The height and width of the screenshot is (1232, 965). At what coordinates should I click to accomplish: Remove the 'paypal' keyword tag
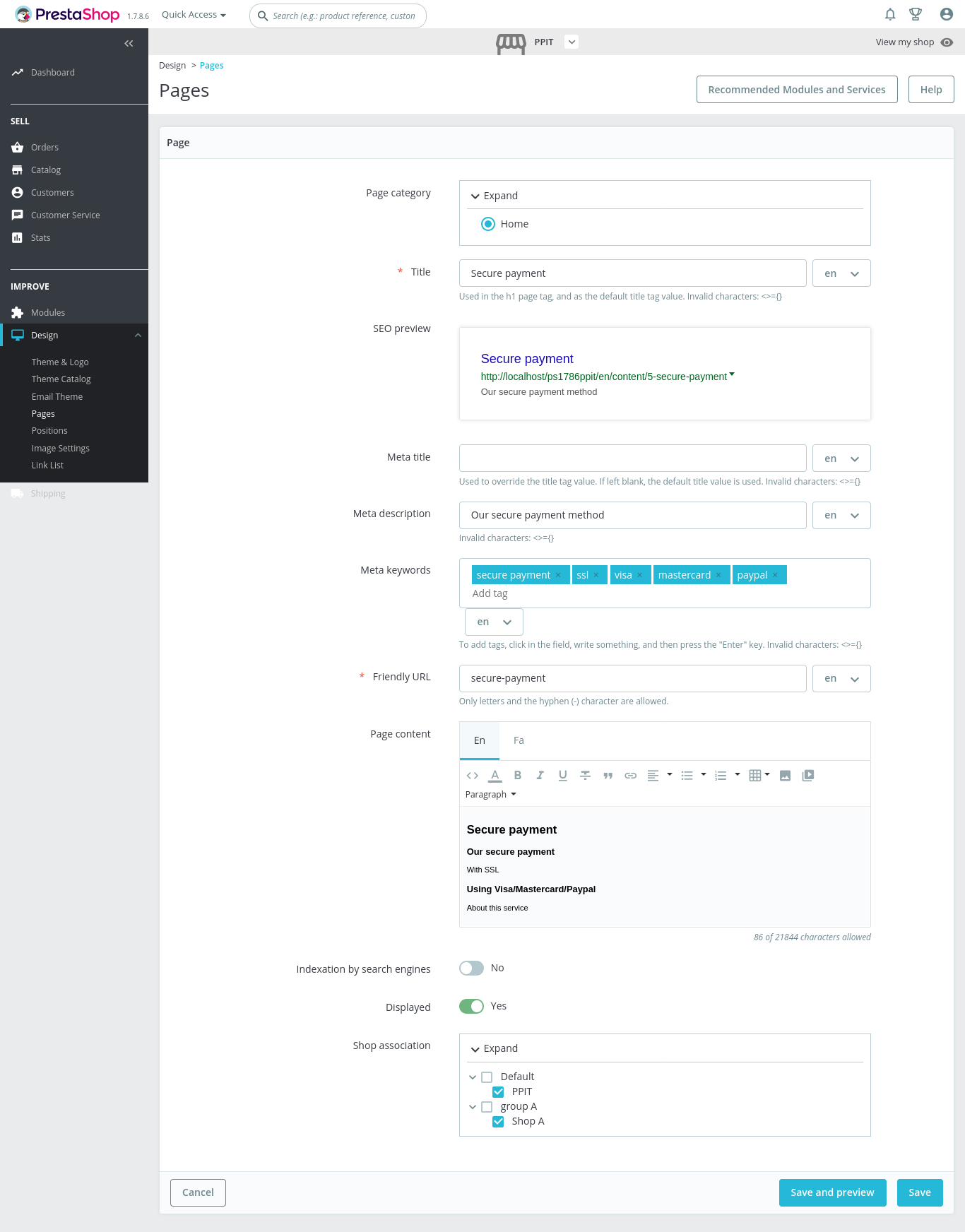(x=775, y=575)
